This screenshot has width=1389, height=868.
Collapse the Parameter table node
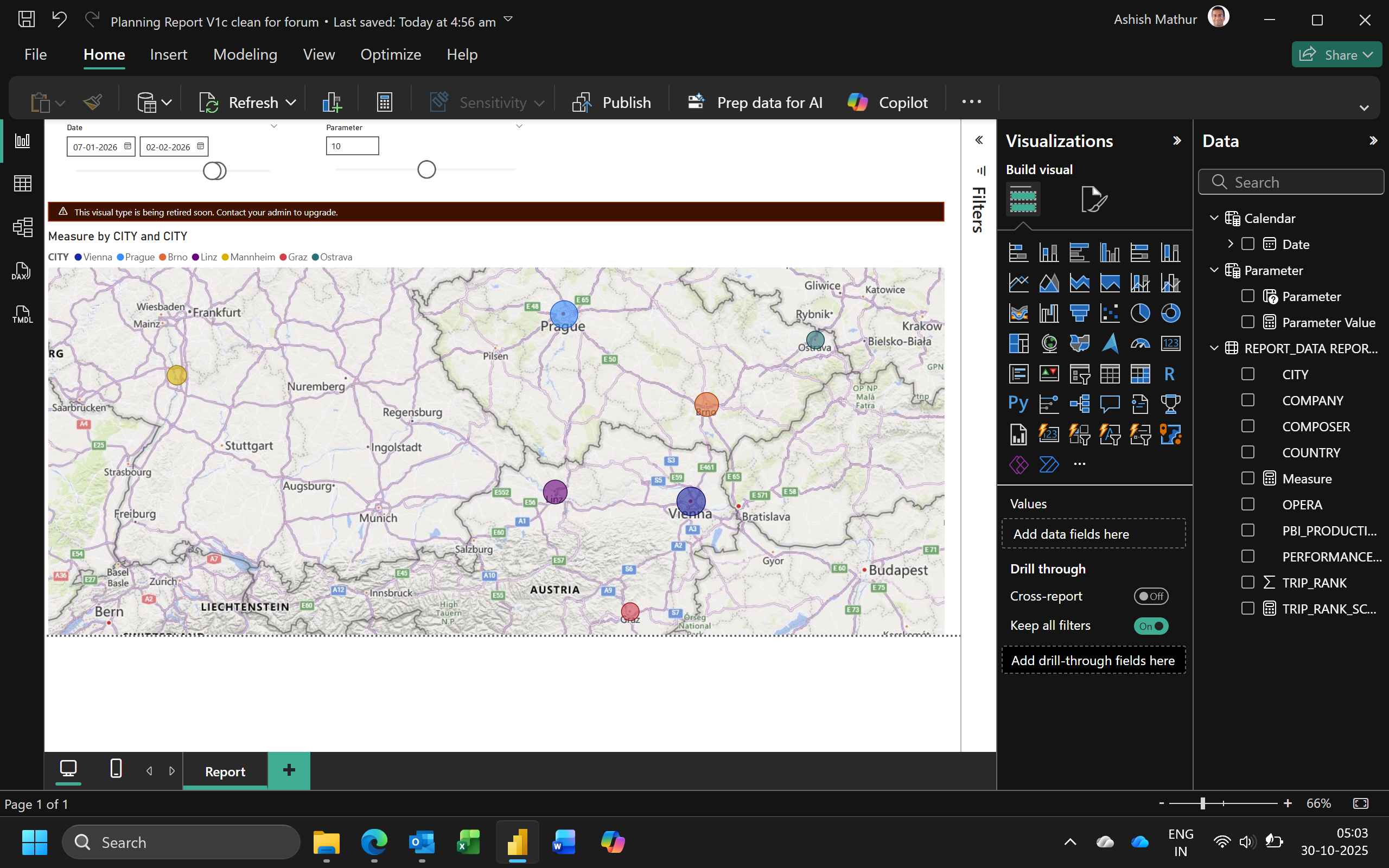(x=1214, y=270)
